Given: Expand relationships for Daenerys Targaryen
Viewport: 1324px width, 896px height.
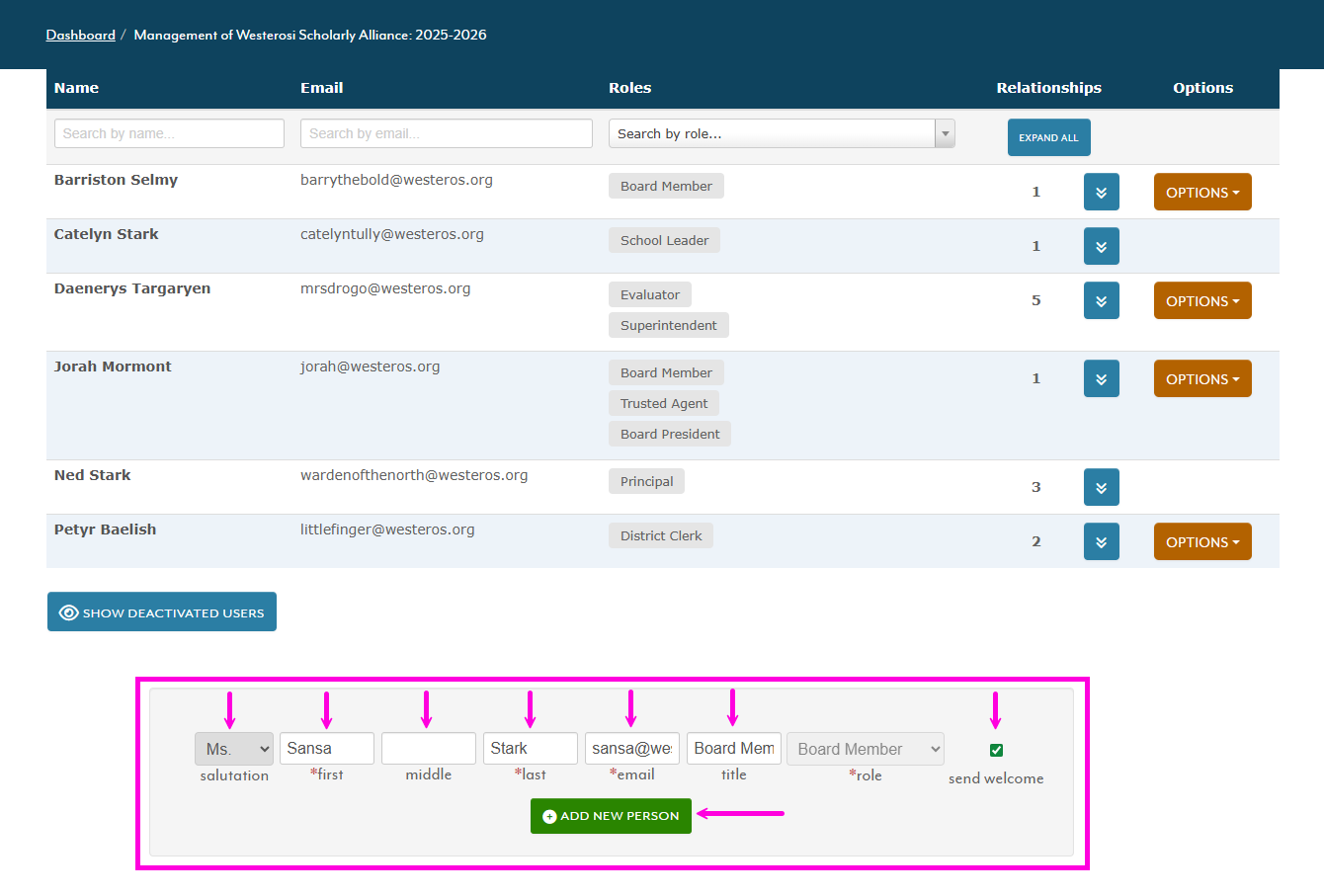Looking at the screenshot, I should tap(1101, 300).
